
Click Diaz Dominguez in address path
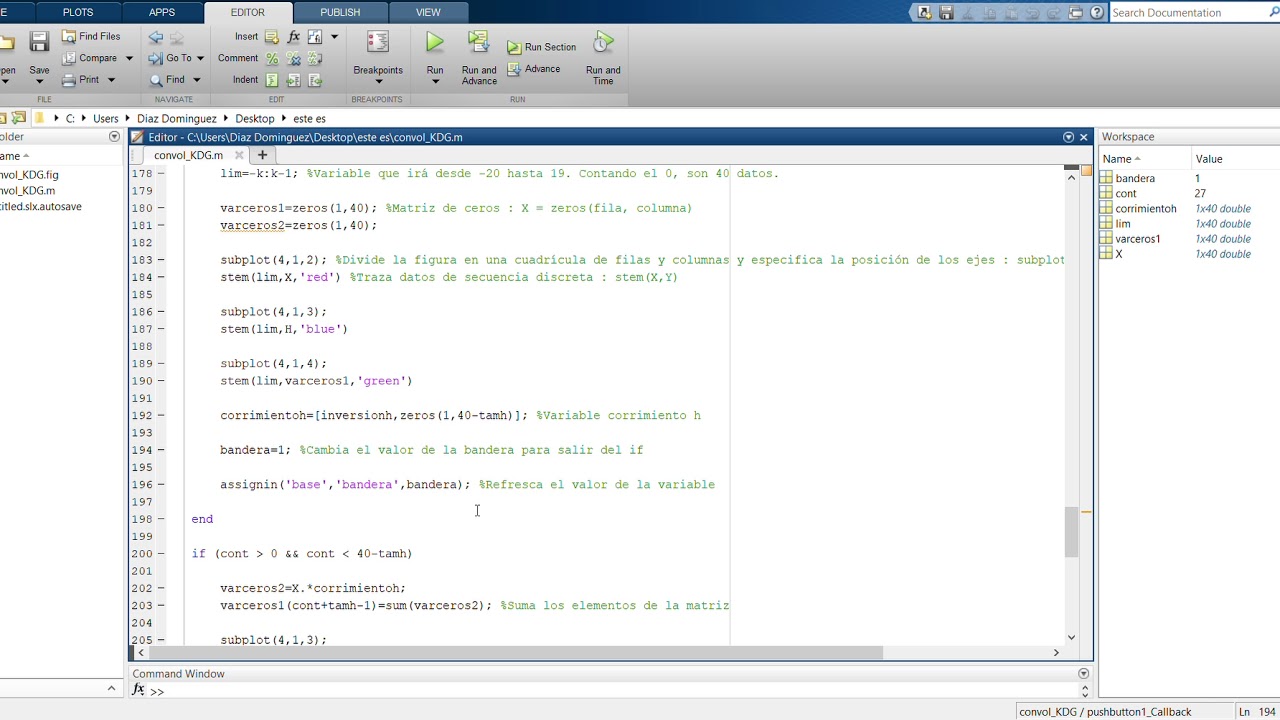coord(177,118)
